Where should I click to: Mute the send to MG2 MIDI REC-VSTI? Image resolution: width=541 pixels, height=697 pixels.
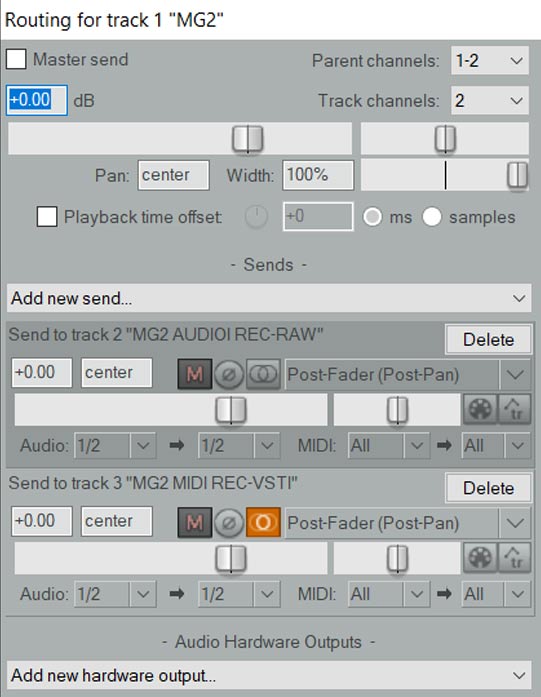point(194,523)
